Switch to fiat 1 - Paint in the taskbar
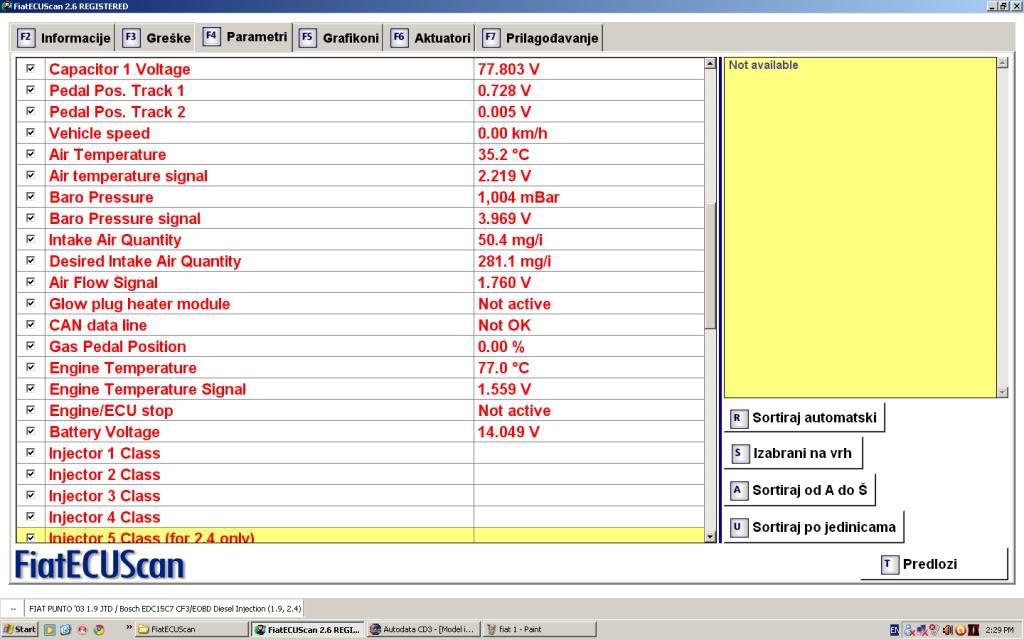The image size is (1024, 640). point(539,630)
